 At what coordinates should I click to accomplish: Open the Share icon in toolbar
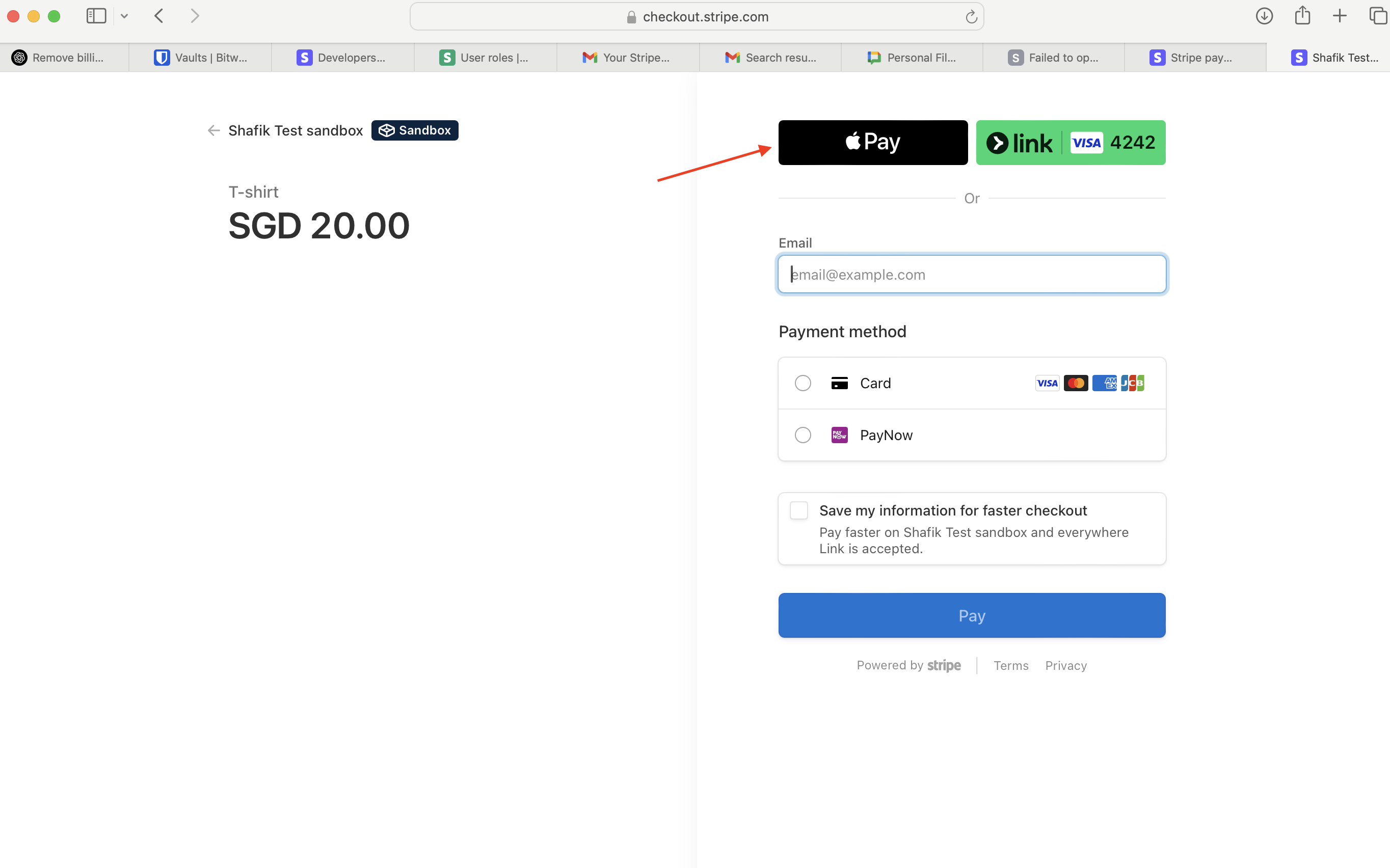pyautogui.click(x=1303, y=15)
